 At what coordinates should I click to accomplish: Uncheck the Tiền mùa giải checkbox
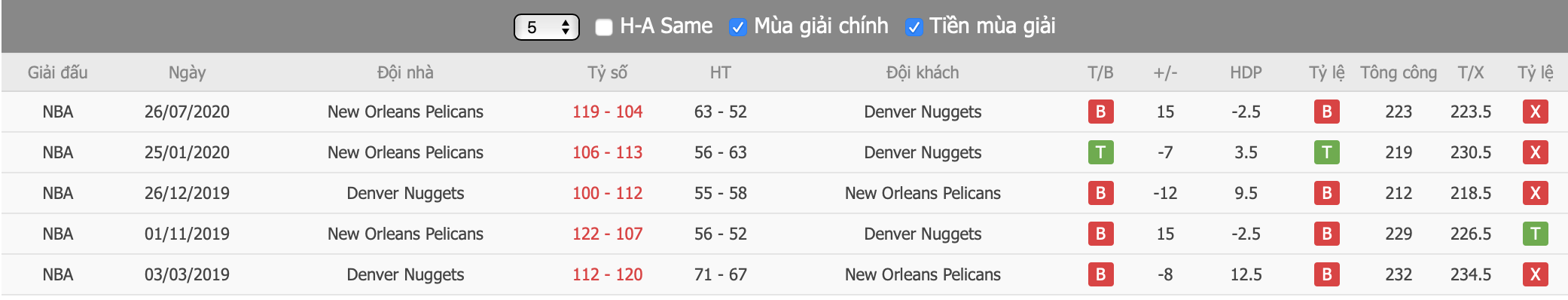(914, 27)
